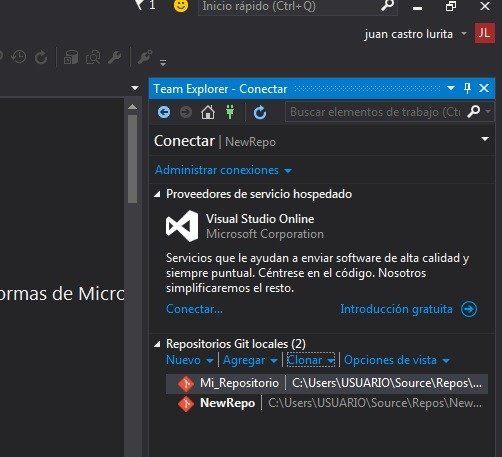Send feedback via the smiley icon
Image resolution: width=502 pixels, height=457 pixels.
coord(181,5)
